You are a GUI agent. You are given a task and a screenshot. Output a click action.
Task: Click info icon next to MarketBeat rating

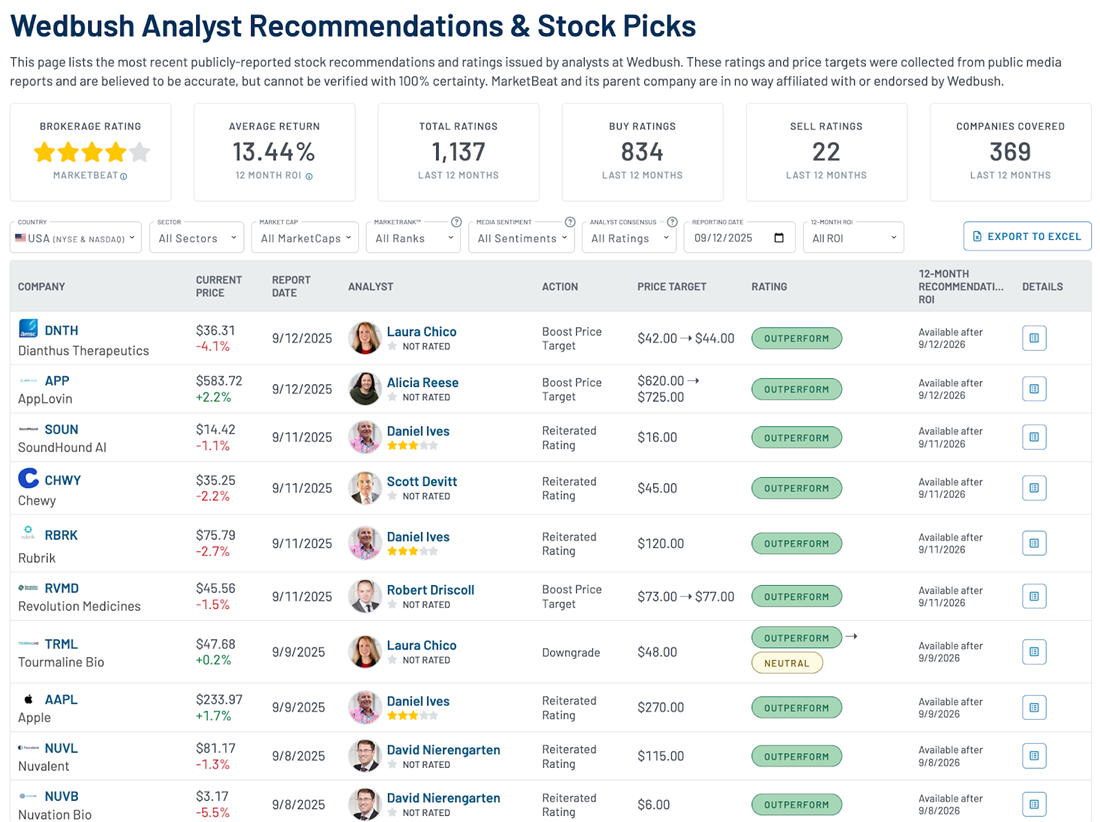tap(124, 176)
